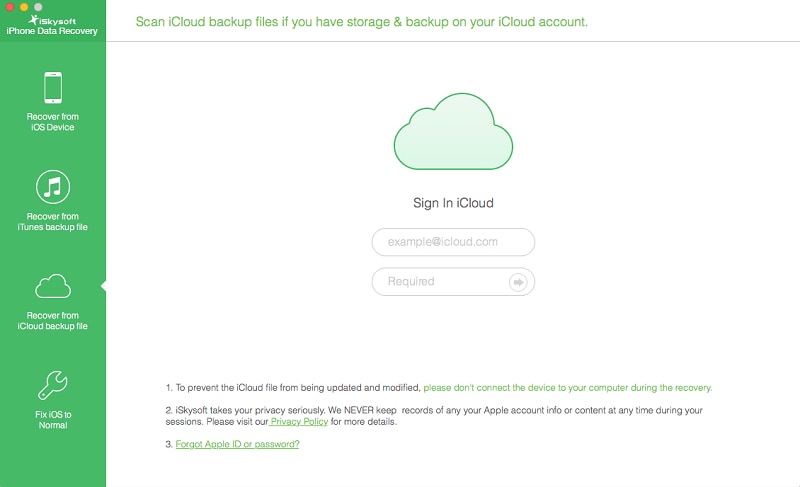800x487 pixels.
Task: Close the window with red button
Action: 10,7
